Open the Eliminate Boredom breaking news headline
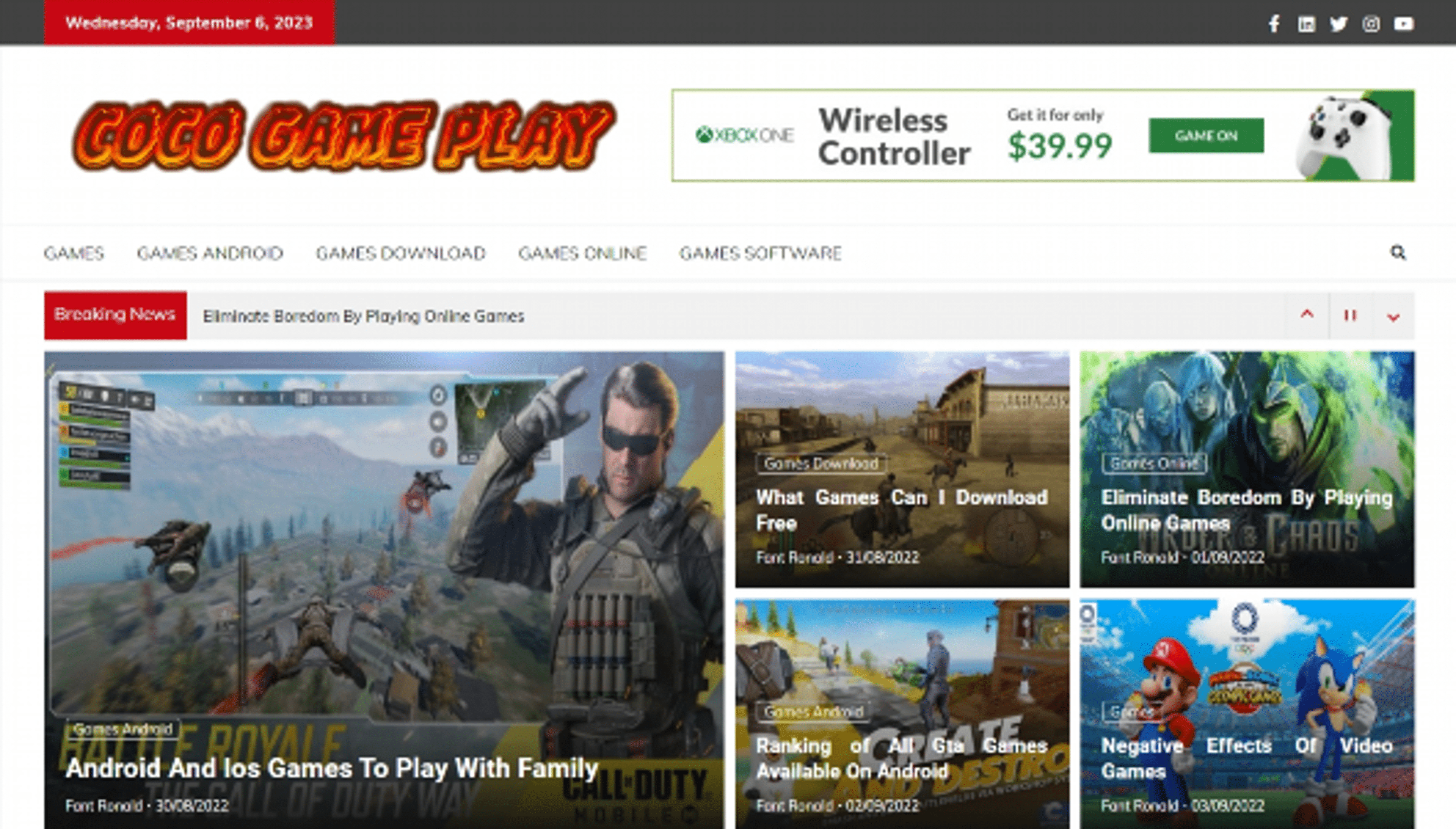This screenshot has height=829, width=1456. click(x=363, y=316)
